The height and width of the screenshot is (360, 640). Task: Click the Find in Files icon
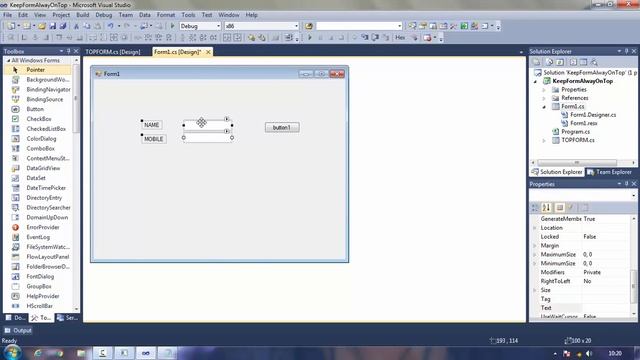tap(309, 26)
